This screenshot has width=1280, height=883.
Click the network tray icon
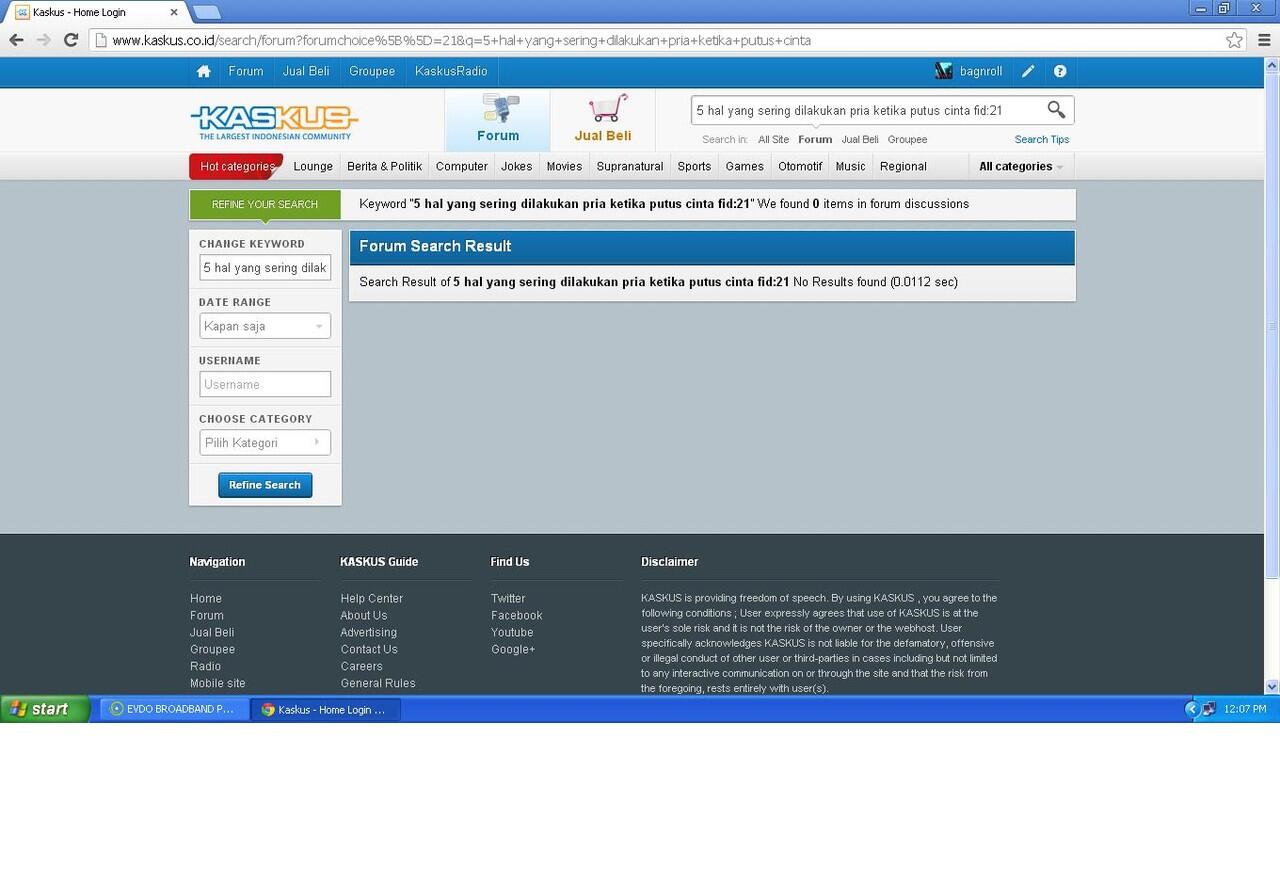[1208, 709]
